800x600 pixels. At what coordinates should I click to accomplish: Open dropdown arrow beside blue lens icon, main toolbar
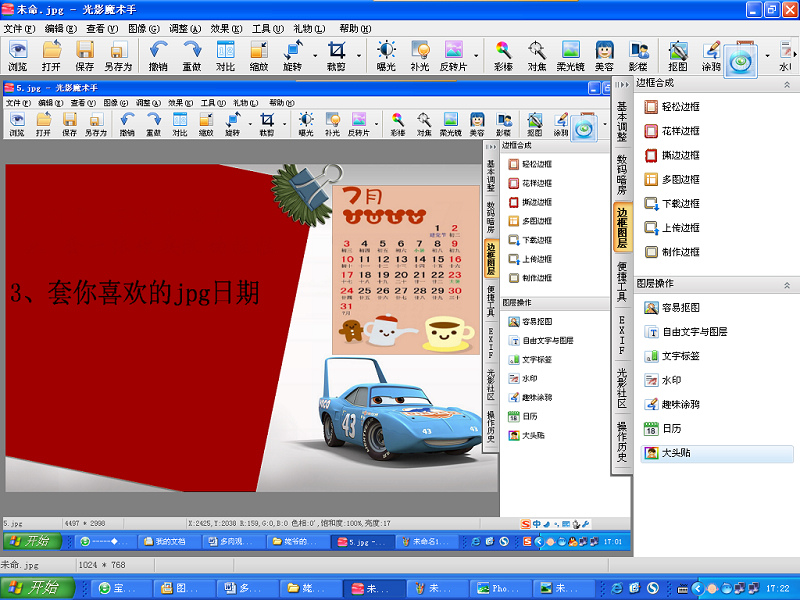point(767,56)
